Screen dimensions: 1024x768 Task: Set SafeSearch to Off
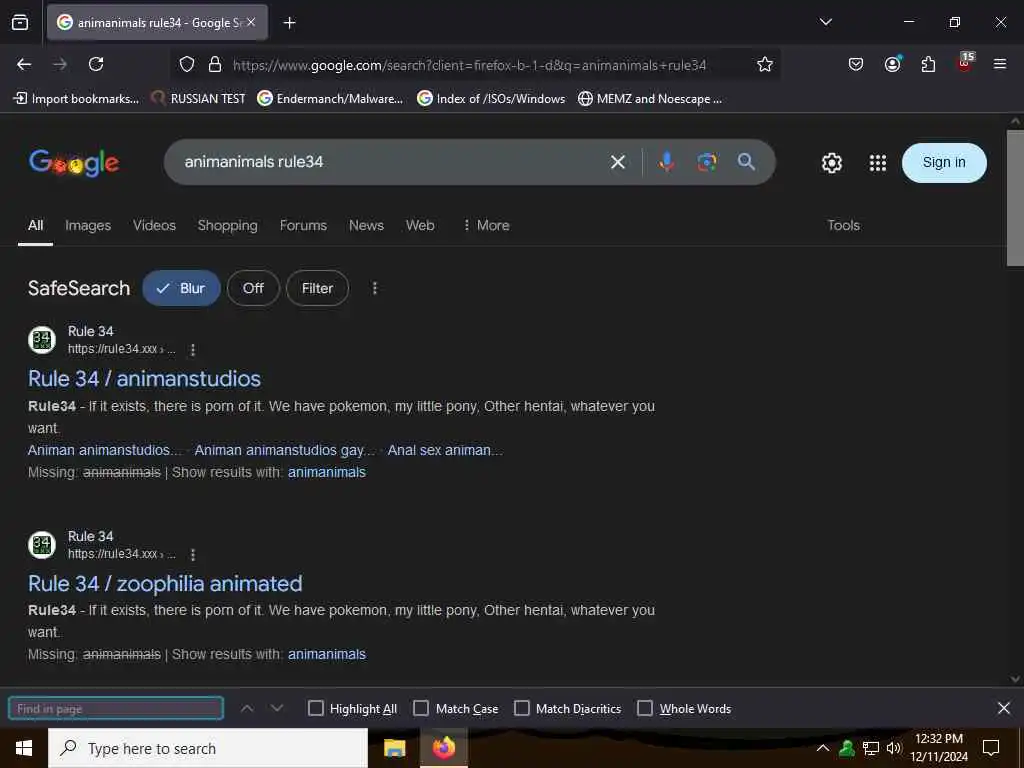[x=253, y=288]
